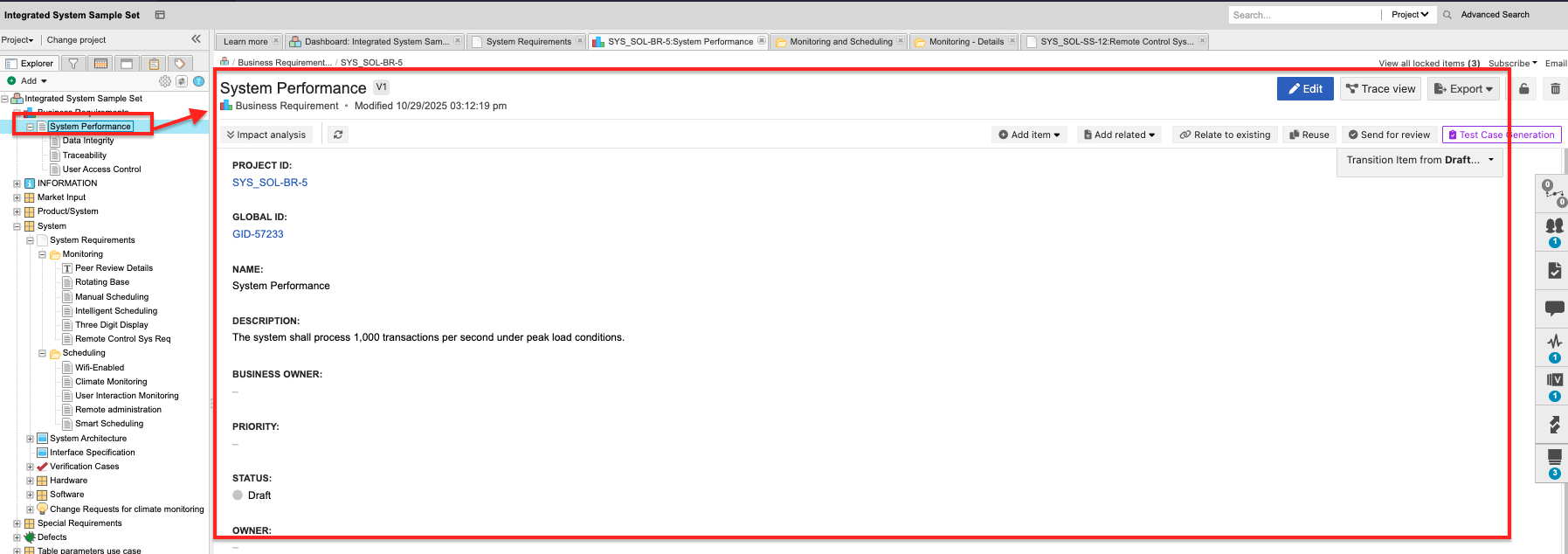Refresh the item with circular arrows button
Image resolution: width=1568 pixels, height=554 pixels.
[x=338, y=135]
